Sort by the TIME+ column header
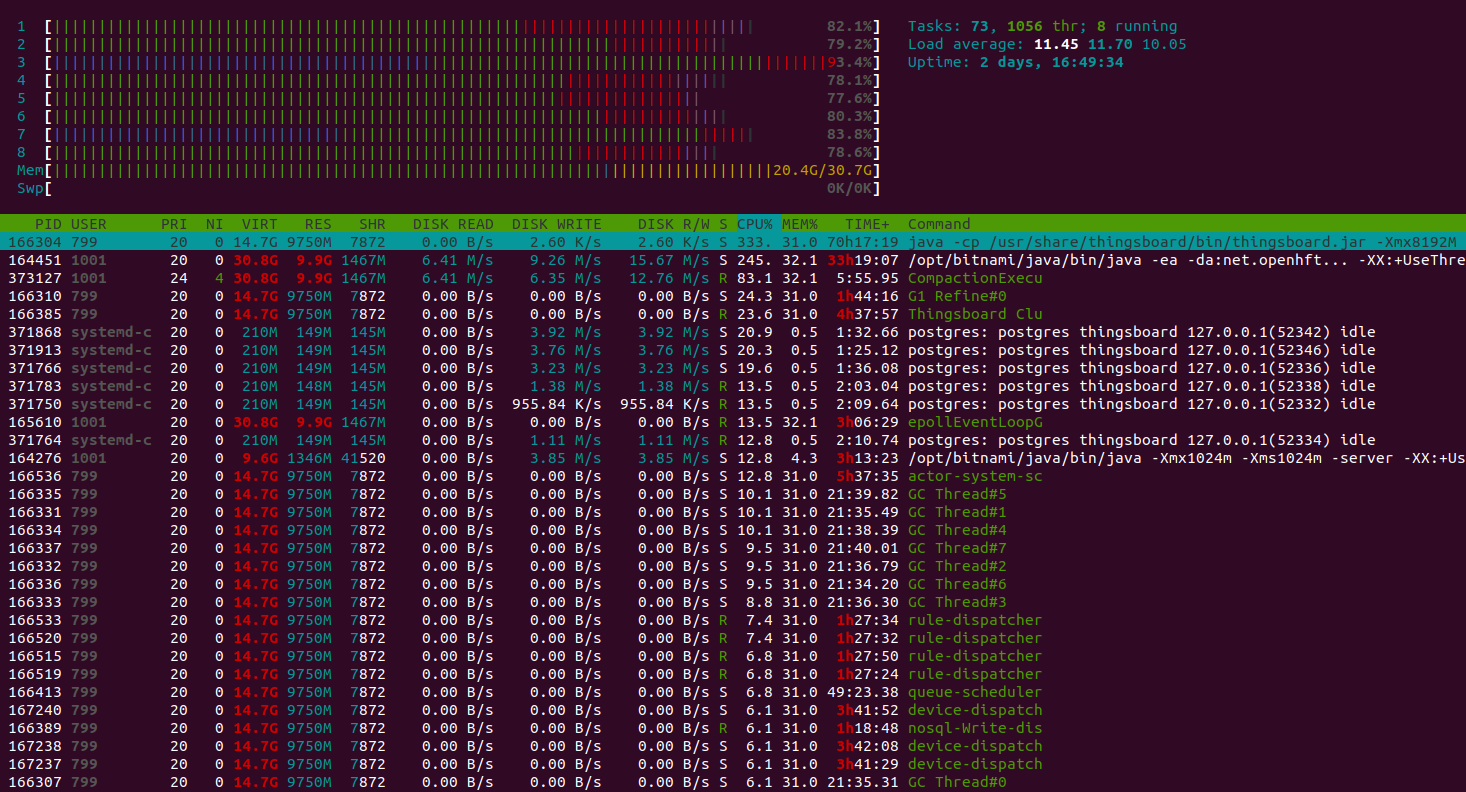1466x792 pixels. coord(864,224)
